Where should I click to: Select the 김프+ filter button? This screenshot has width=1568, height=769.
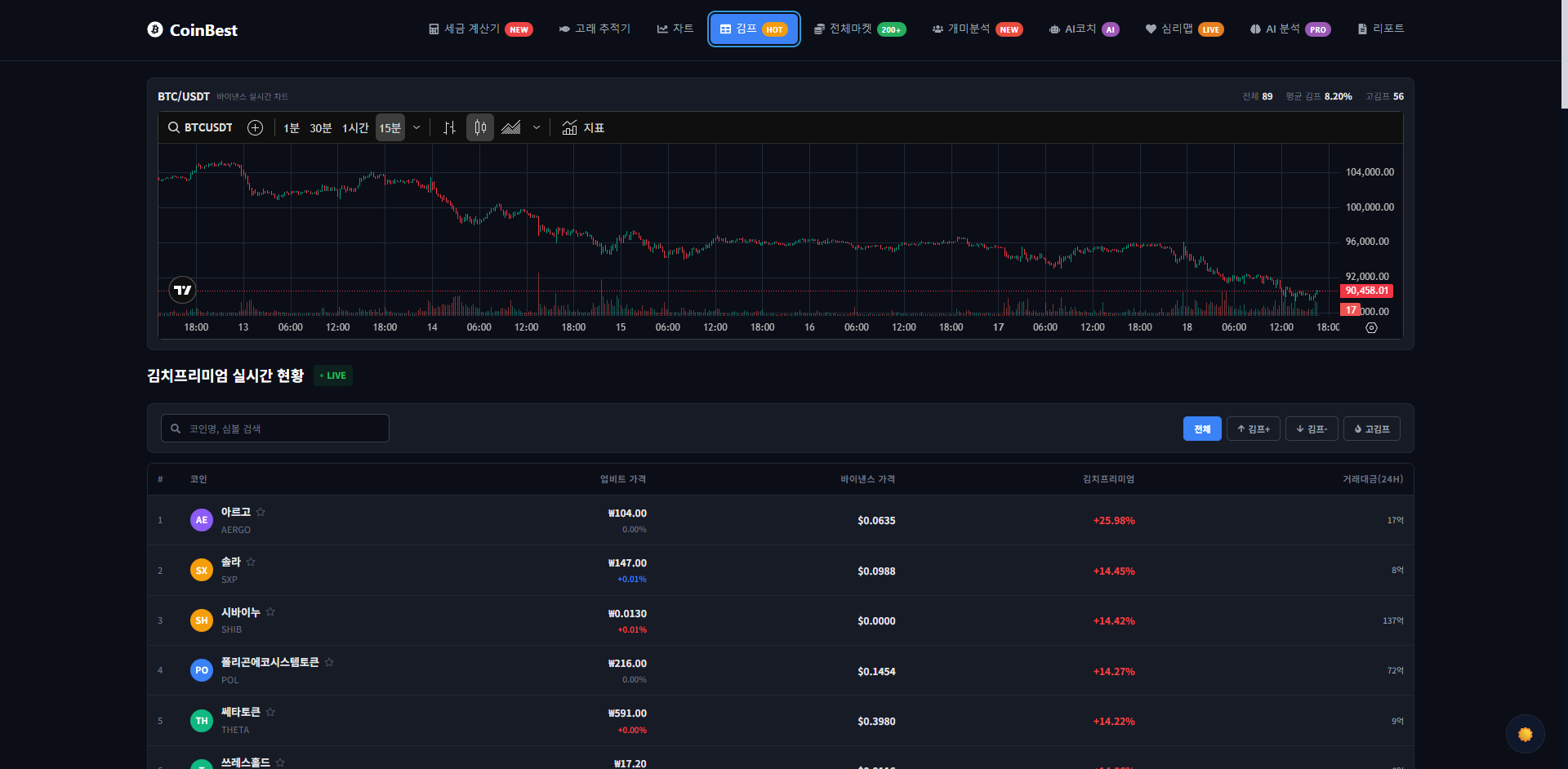[1254, 428]
